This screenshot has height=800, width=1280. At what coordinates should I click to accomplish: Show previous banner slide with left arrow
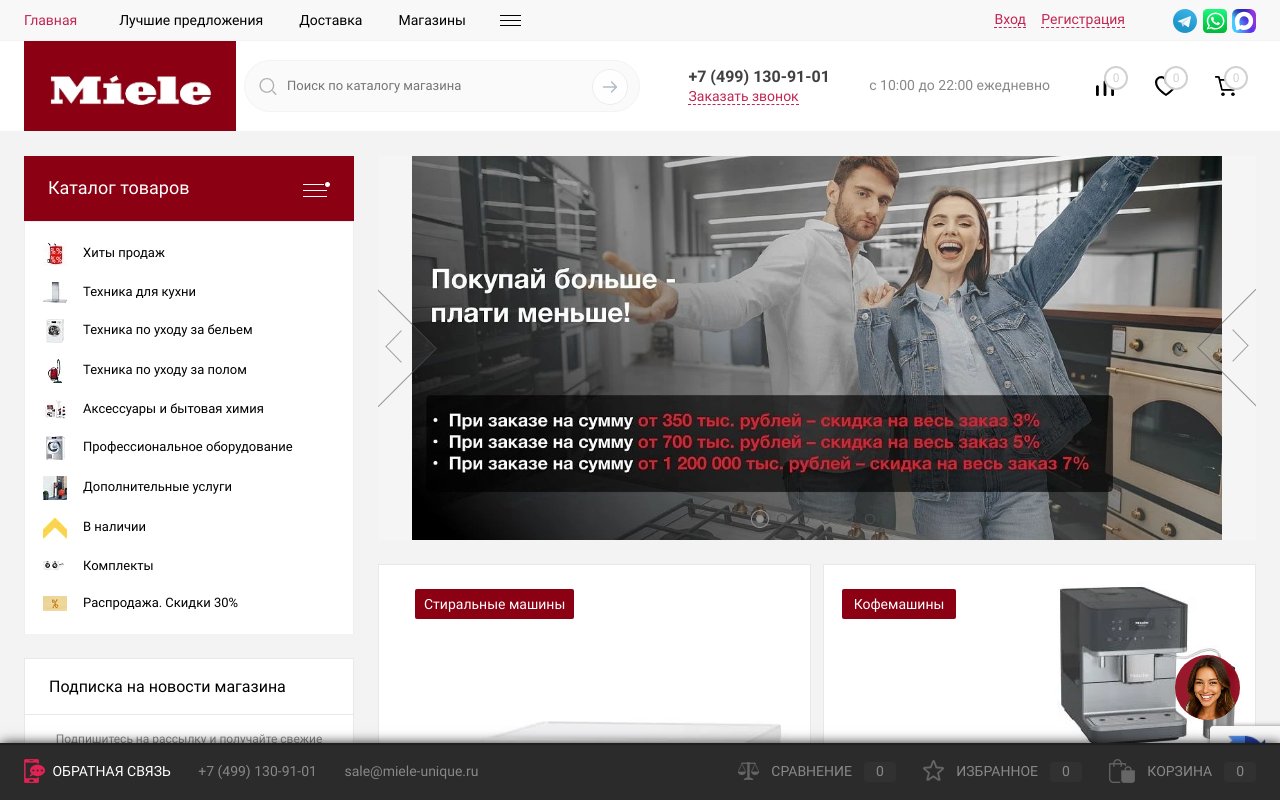[x=394, y=346]
